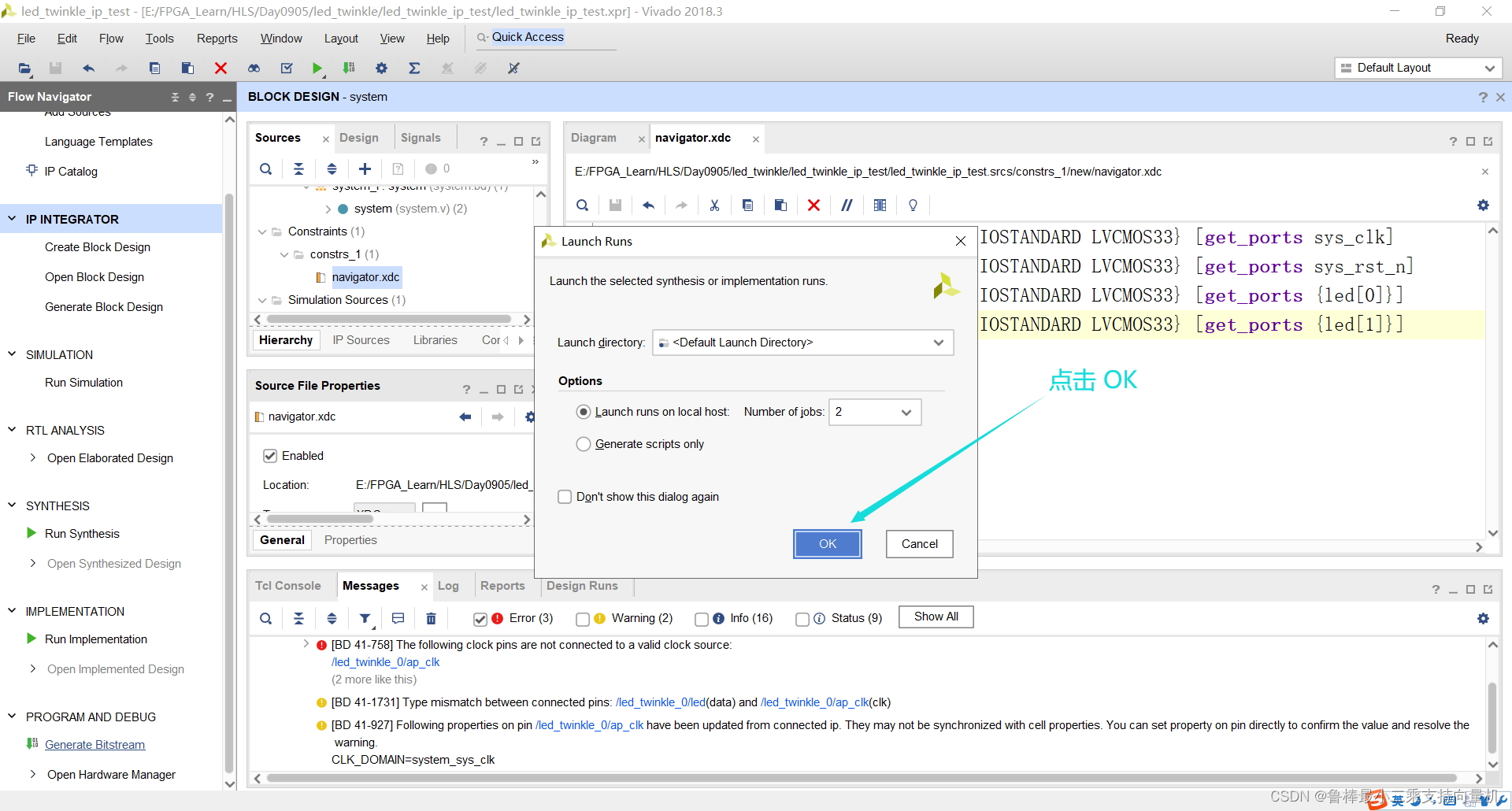The height and width of the screenshot is (811, 1512).
Task: Open Default Layout dropdown
Action: click(x=1418, y=68)
